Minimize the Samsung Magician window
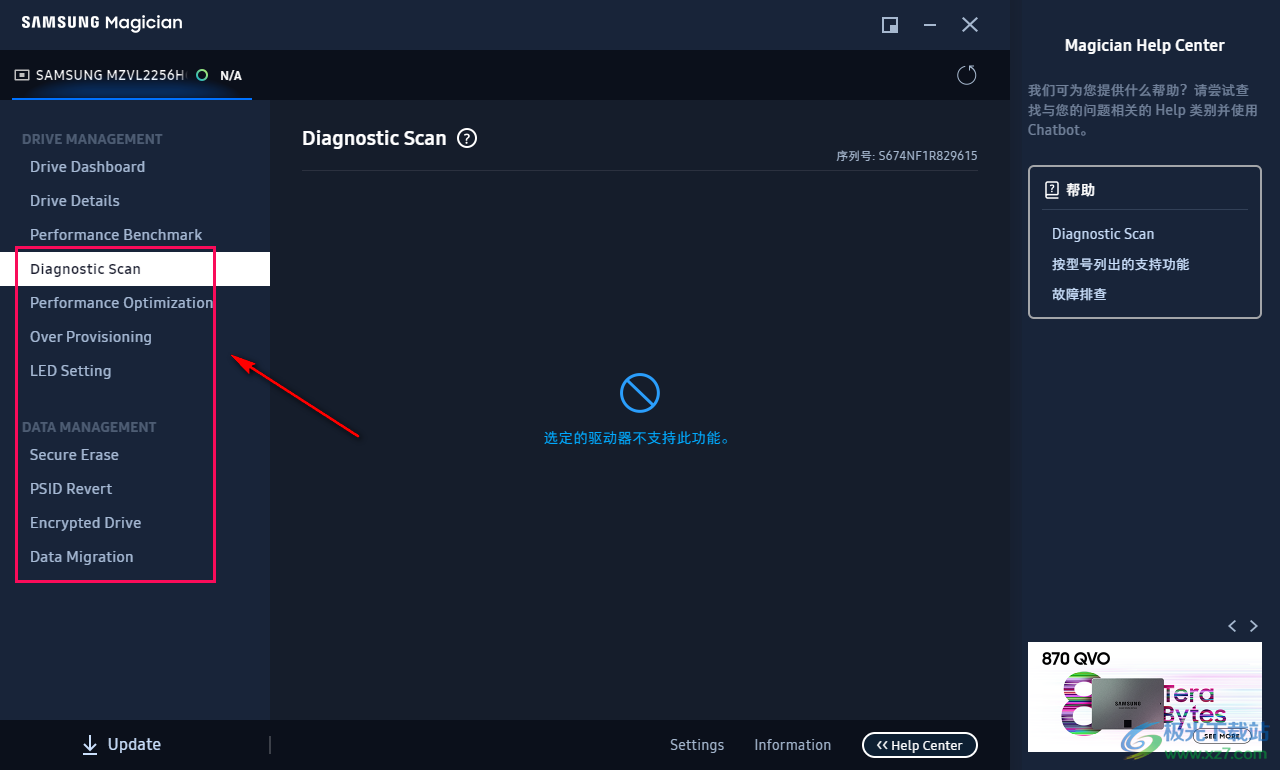Screen dimensions: 1280x770 click(930, 25)
